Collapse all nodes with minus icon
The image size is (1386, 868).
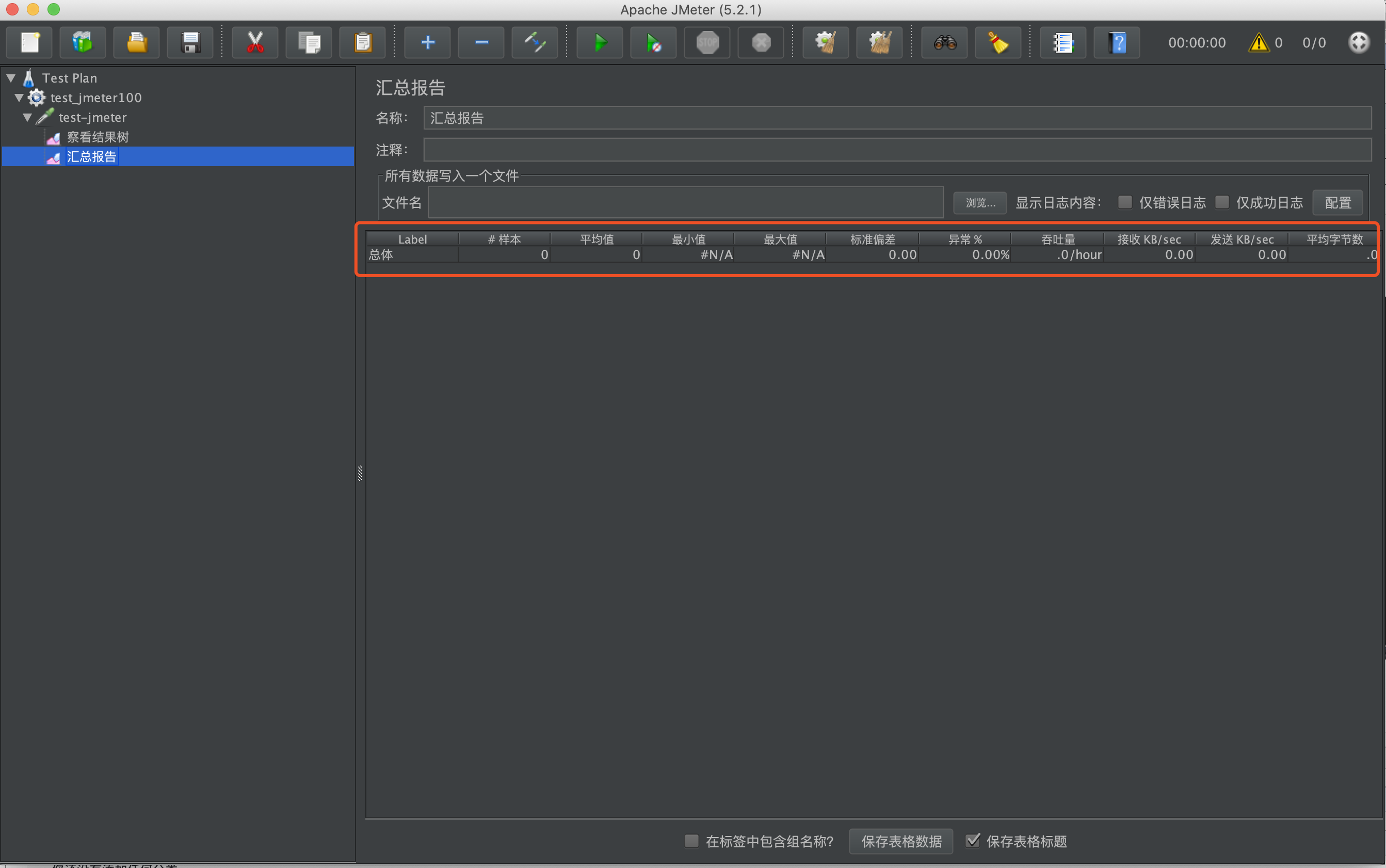click(x=481, y=42)
